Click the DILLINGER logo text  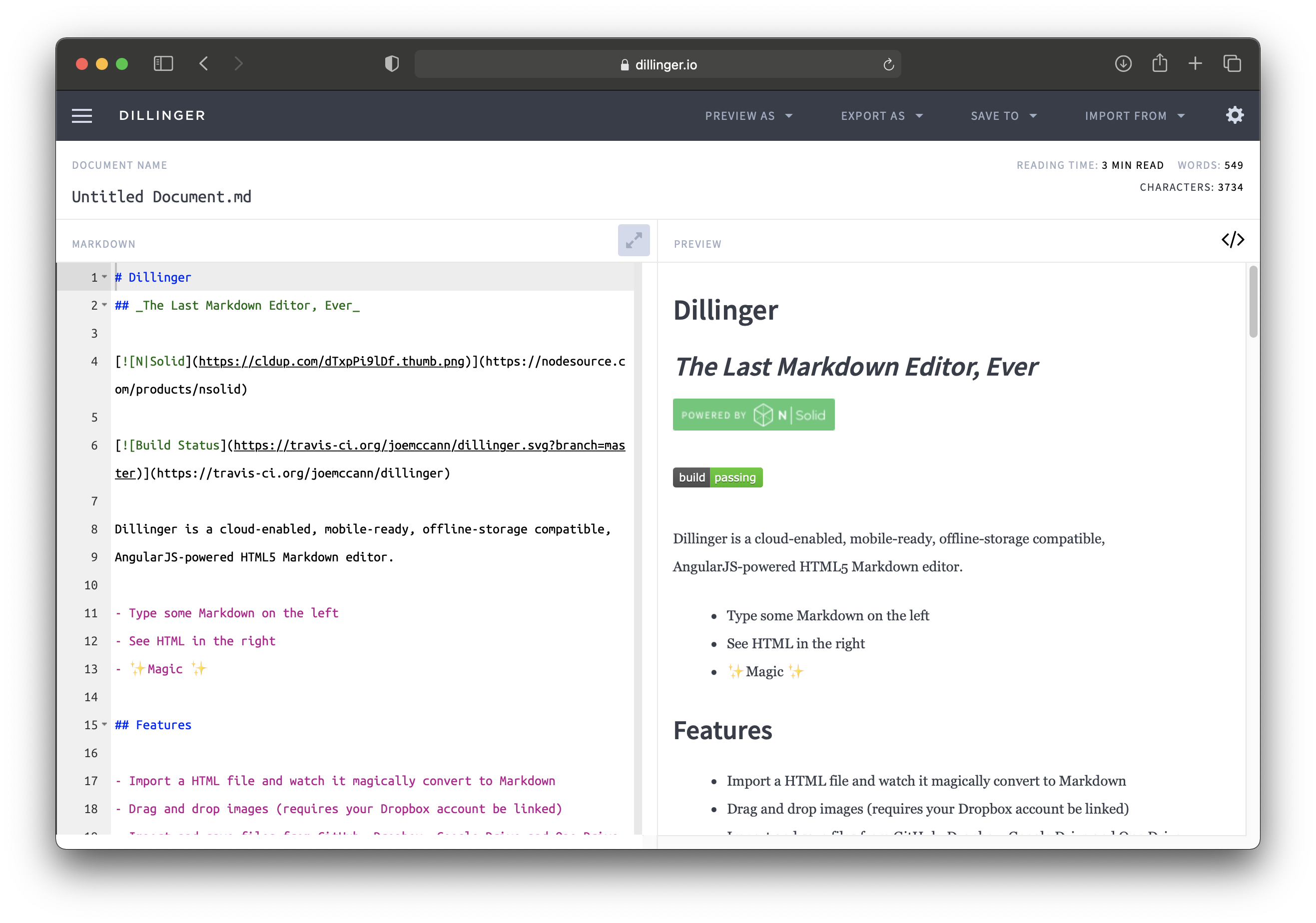[x=162, y=116]
